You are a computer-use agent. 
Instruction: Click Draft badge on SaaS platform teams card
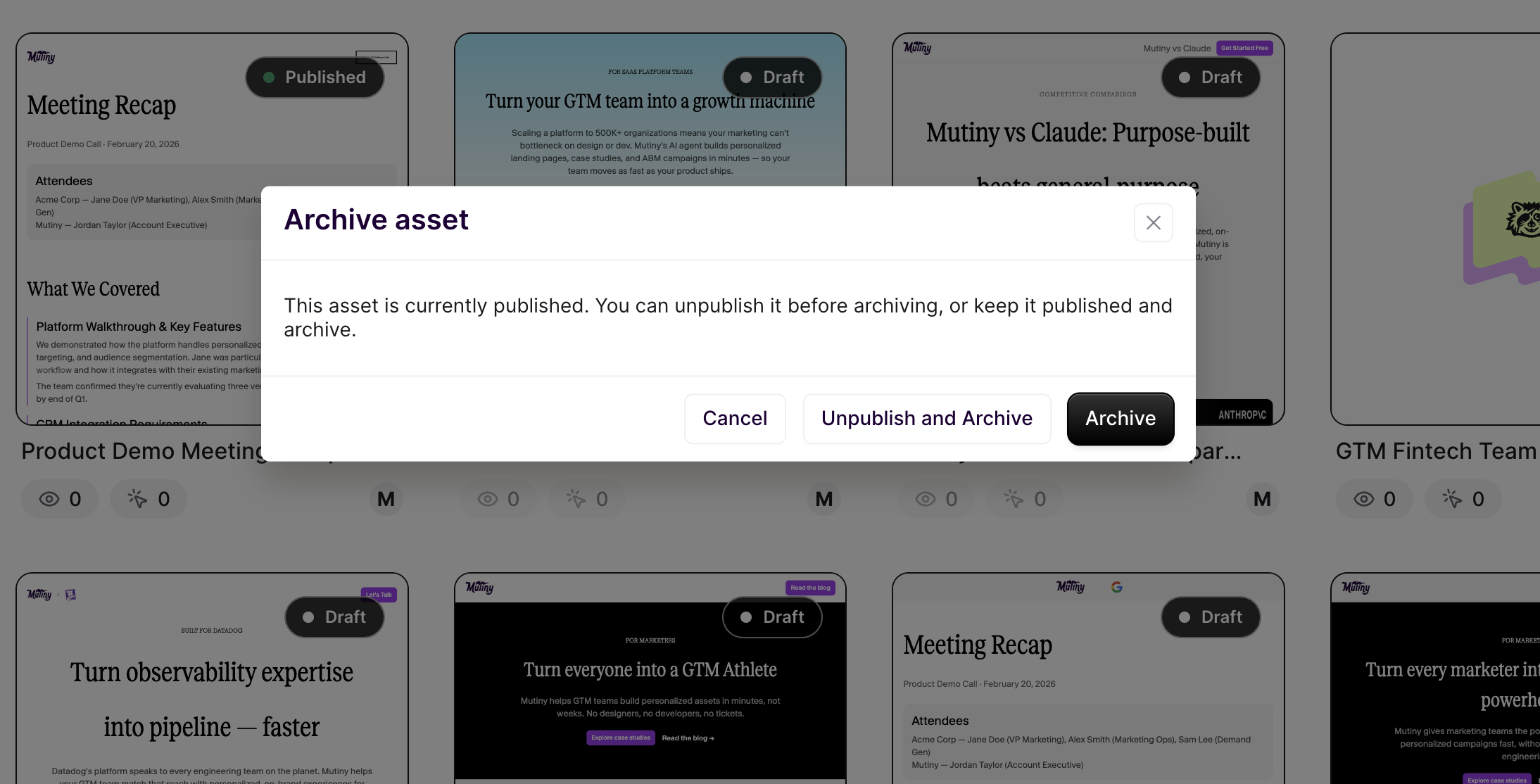tap(772, 77)
